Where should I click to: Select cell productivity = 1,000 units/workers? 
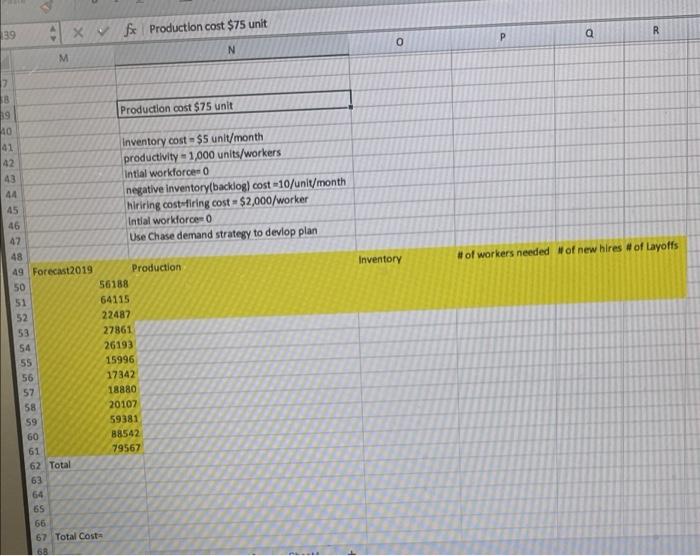tap(202, 155)
